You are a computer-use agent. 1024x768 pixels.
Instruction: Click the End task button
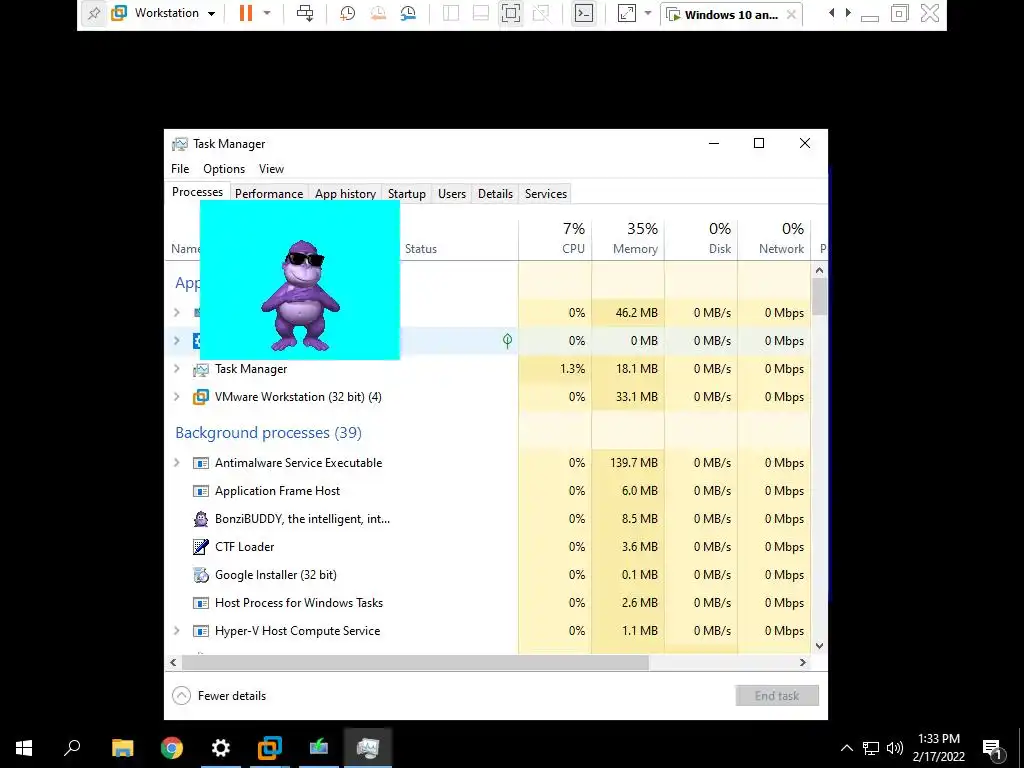(x=776, y=696)
